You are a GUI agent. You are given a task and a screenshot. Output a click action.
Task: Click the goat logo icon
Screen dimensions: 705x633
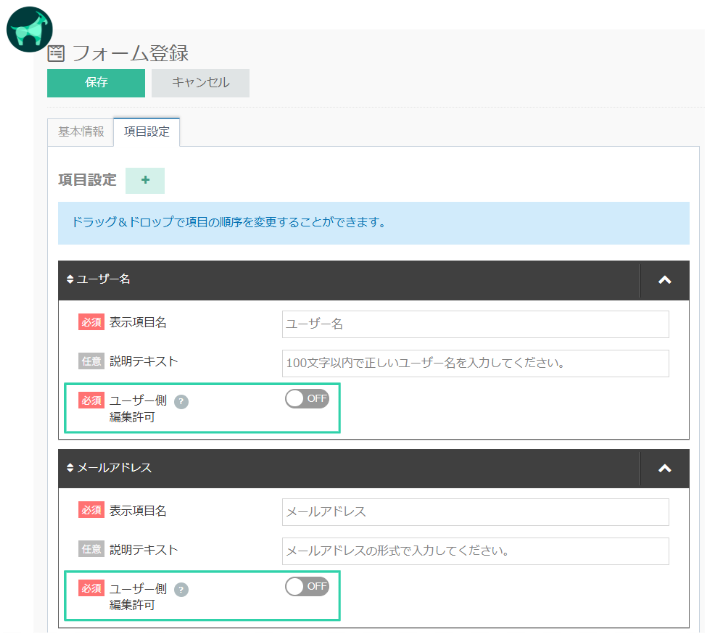click(x=30, y=29)
